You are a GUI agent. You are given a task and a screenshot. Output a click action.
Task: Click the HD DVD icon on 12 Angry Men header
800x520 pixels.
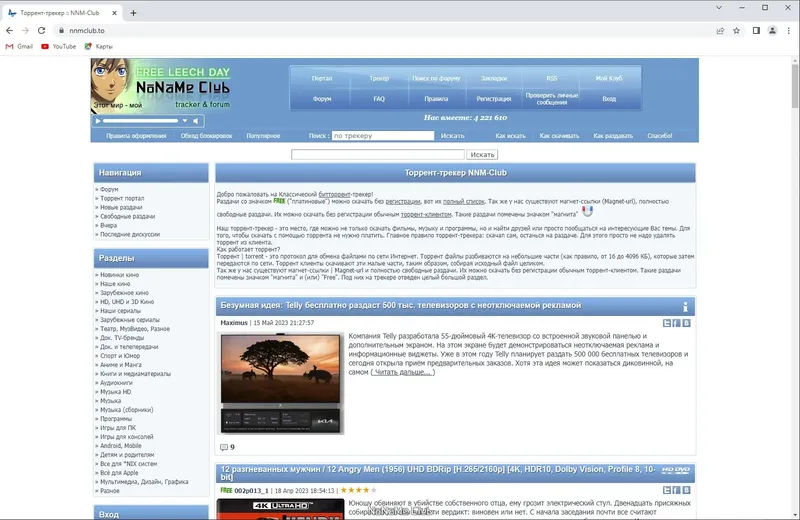tap(676, 470)
